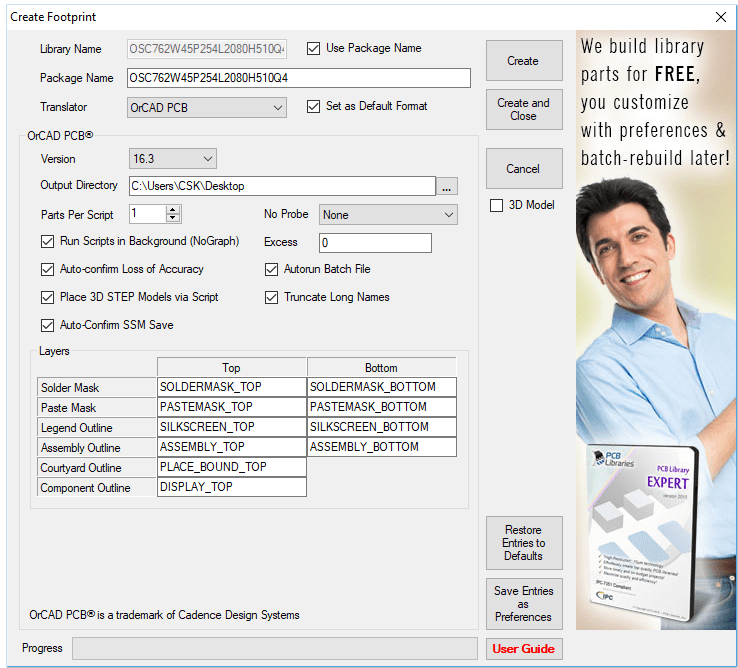Increase Parts Per Script with up arrow

click(x=173, y=210)
